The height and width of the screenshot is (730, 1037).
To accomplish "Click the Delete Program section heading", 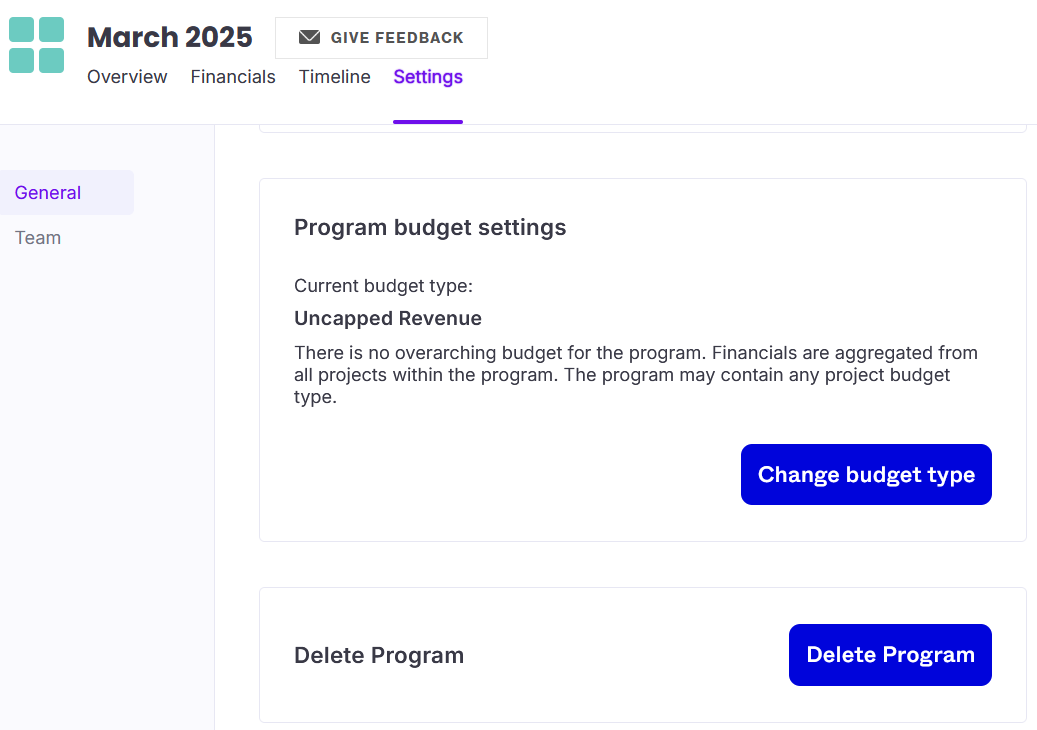I will click(x=379, y=655).
